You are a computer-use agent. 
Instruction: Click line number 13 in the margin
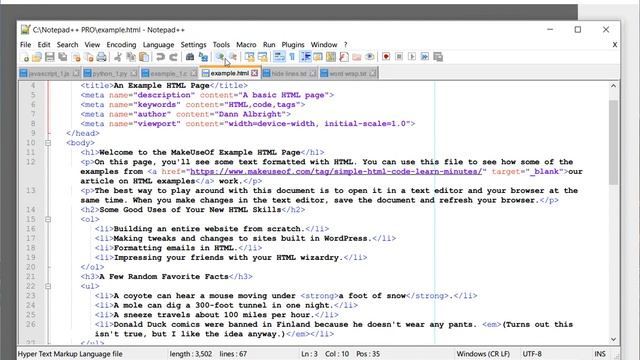tap(31, 191)
